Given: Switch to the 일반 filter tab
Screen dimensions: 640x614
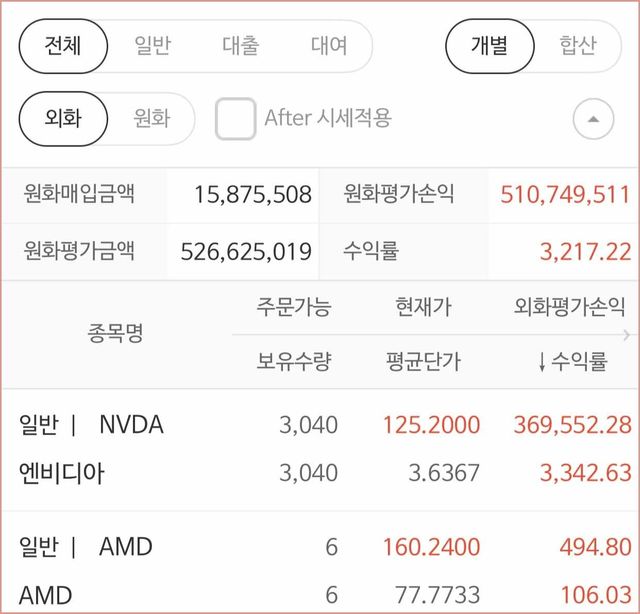Looking at the screenshot, I should click(x=153, y=46).
